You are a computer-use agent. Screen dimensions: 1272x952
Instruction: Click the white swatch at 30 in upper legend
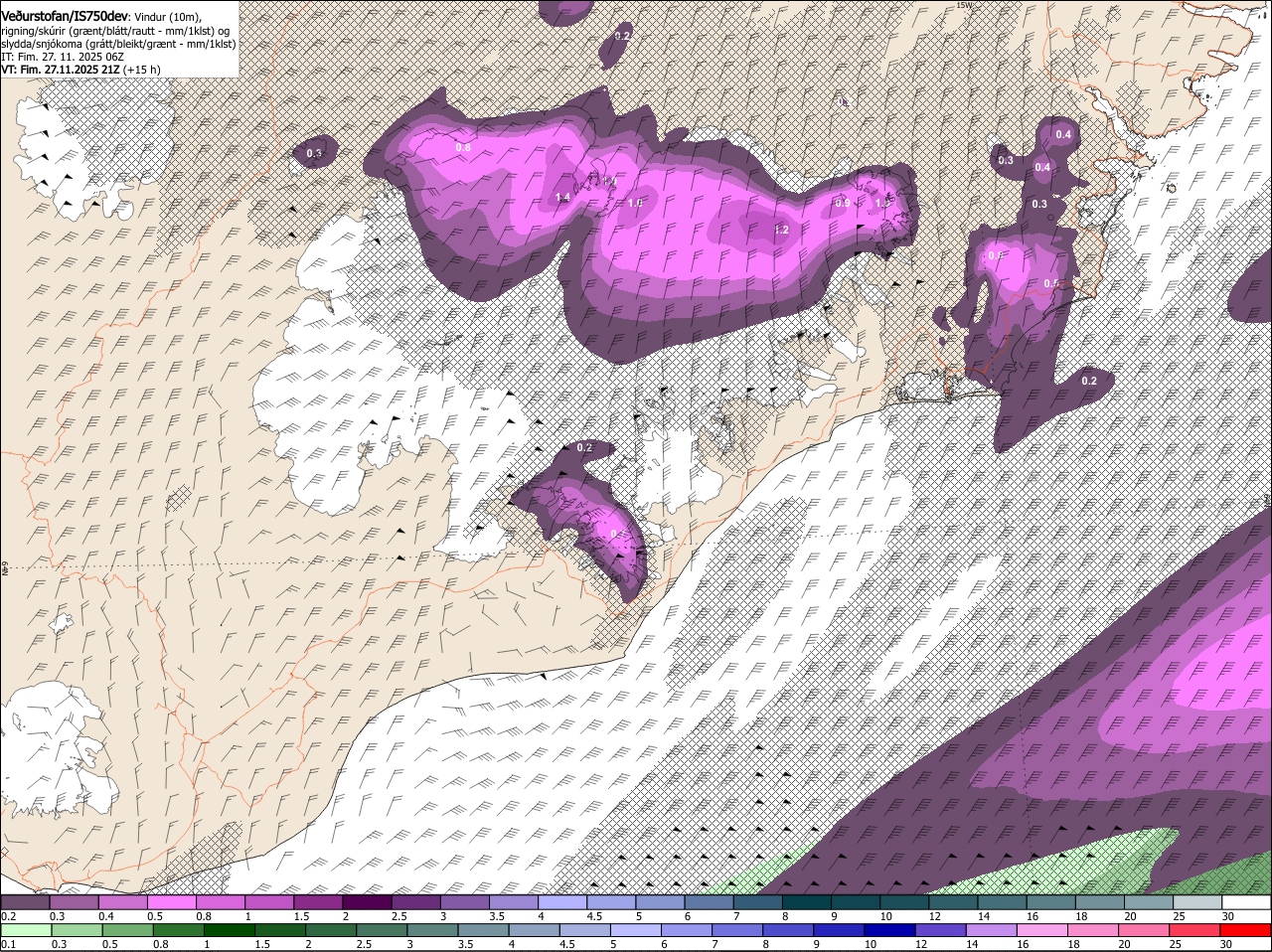(x=1246, y=902)
